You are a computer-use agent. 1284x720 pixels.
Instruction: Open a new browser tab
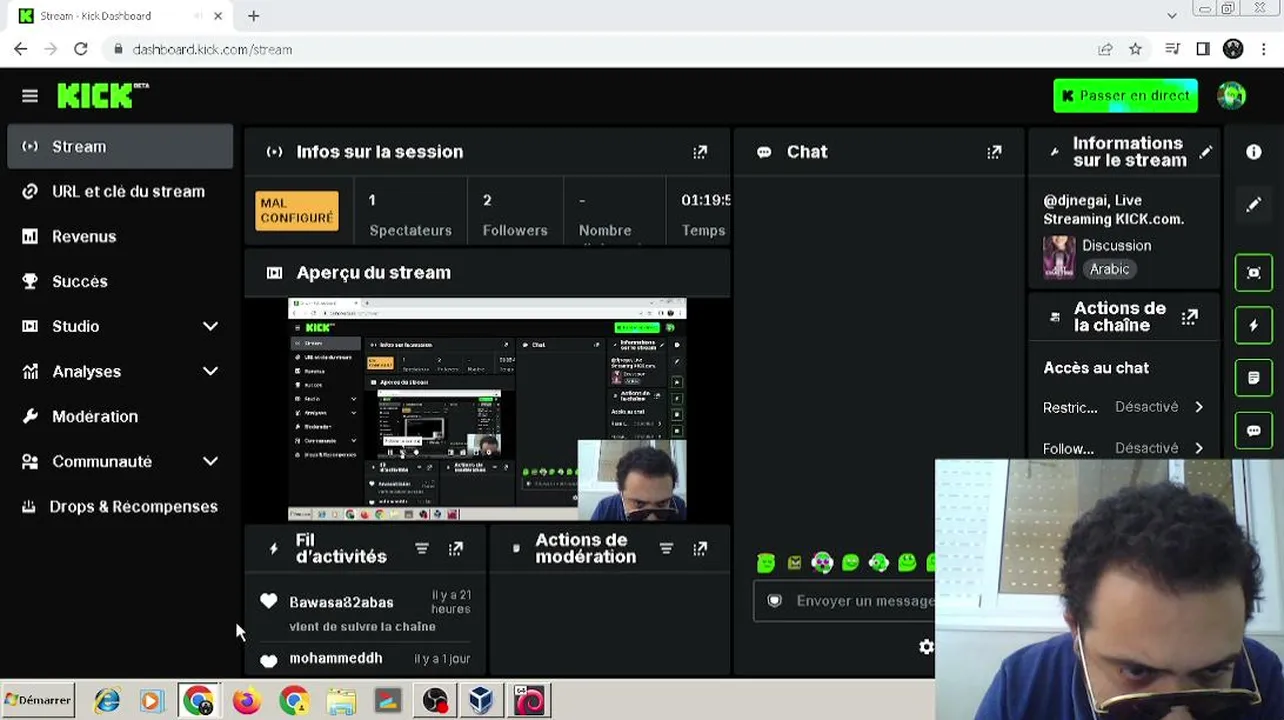coord(253,16)
